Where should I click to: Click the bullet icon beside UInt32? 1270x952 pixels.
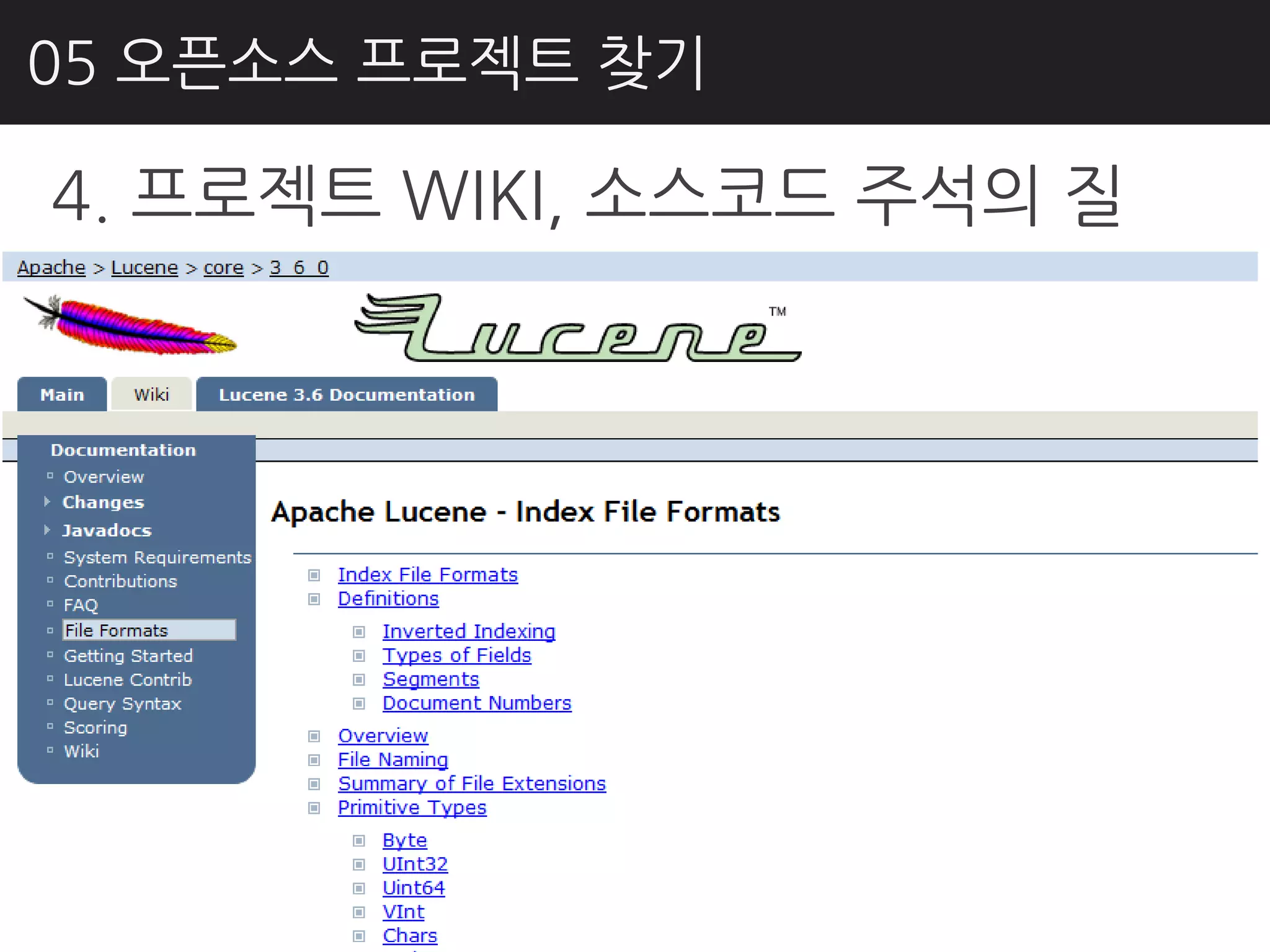coord(359,865)
